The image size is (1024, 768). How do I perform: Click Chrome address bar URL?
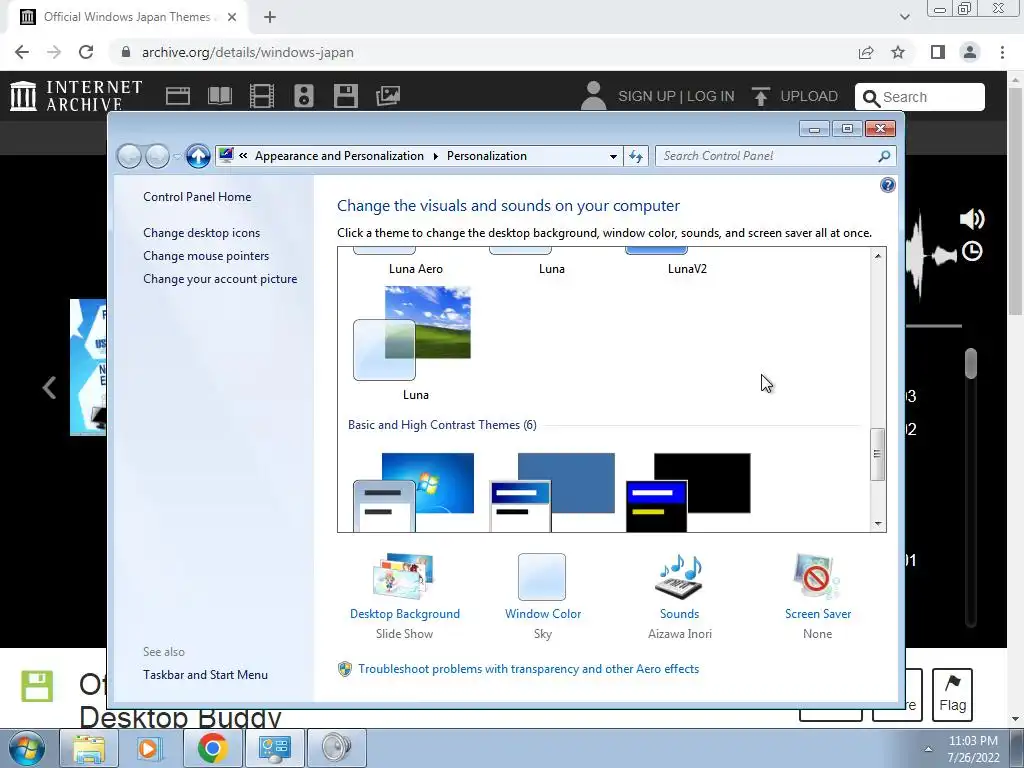point(248,52)
